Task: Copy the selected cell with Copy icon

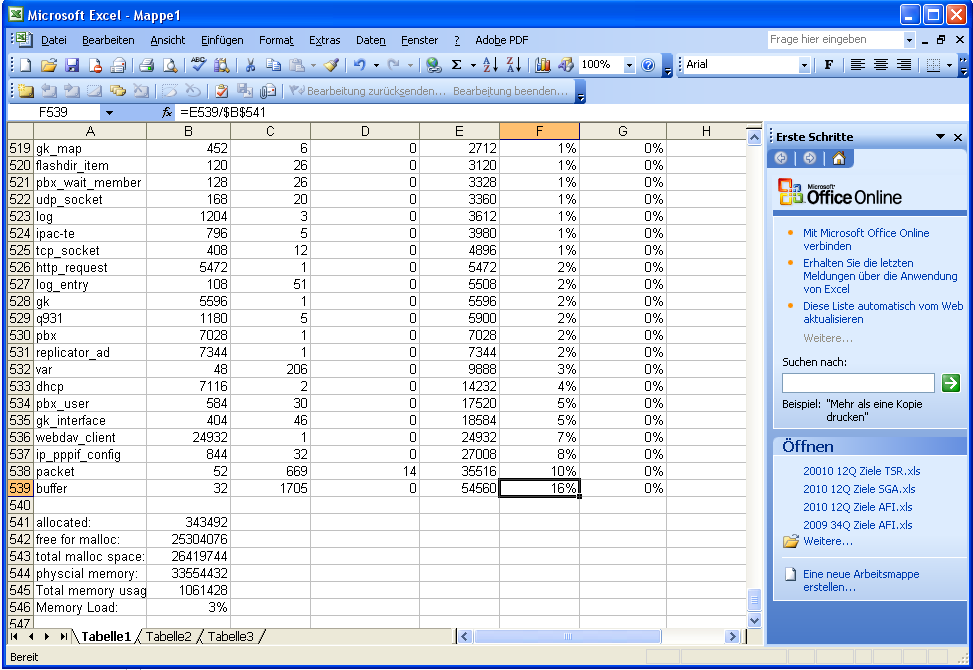Action: (274, 65)
